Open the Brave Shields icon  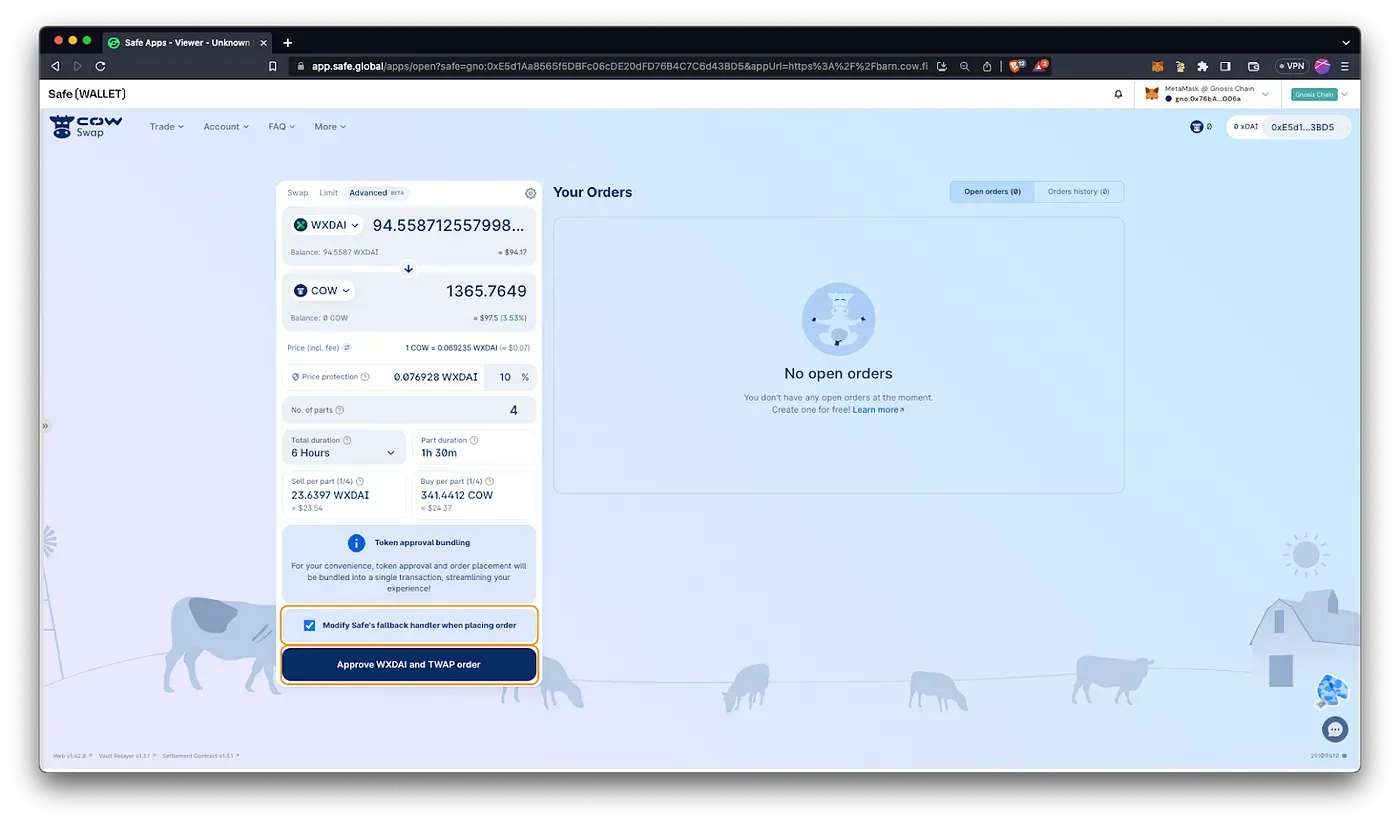[1015, 65]
